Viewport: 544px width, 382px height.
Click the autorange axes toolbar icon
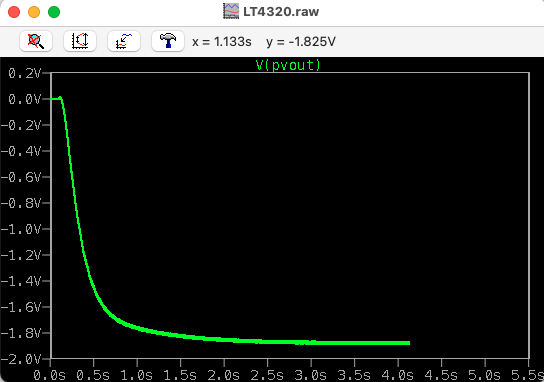(80, 41)
